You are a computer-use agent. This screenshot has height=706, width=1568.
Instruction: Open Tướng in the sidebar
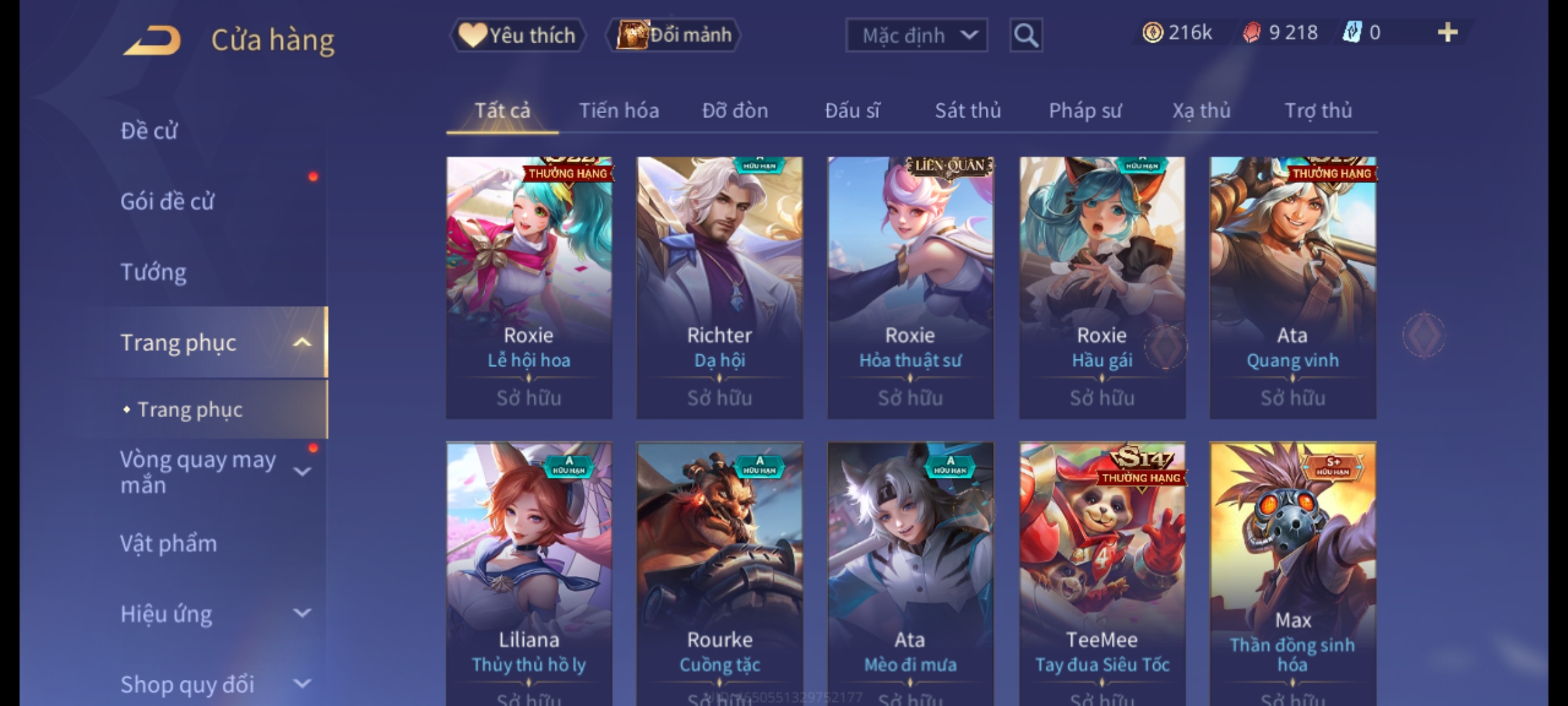[154, 272]
